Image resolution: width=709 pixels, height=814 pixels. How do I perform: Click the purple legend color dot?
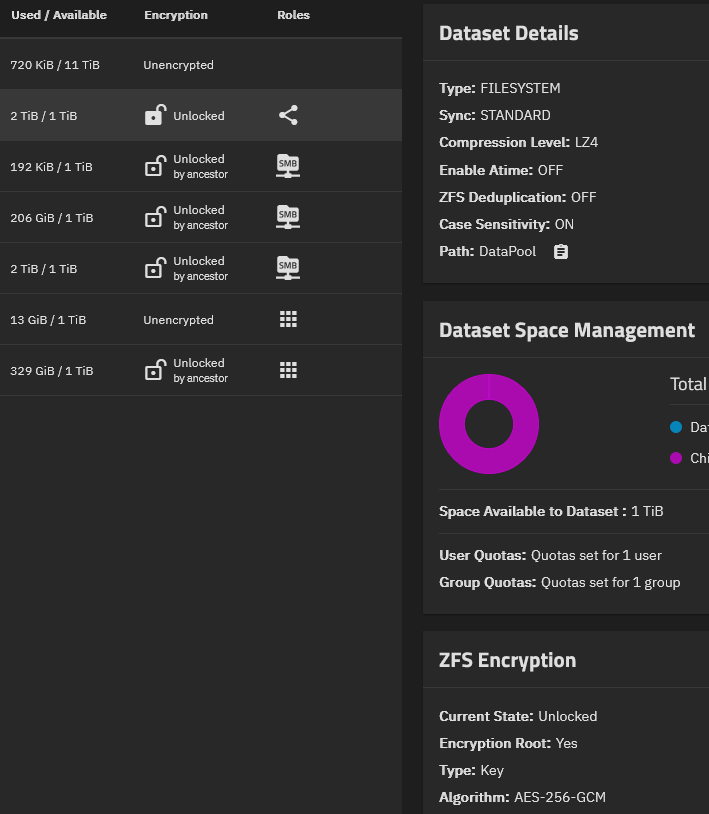pyautogui.click(x=676, y=458)
